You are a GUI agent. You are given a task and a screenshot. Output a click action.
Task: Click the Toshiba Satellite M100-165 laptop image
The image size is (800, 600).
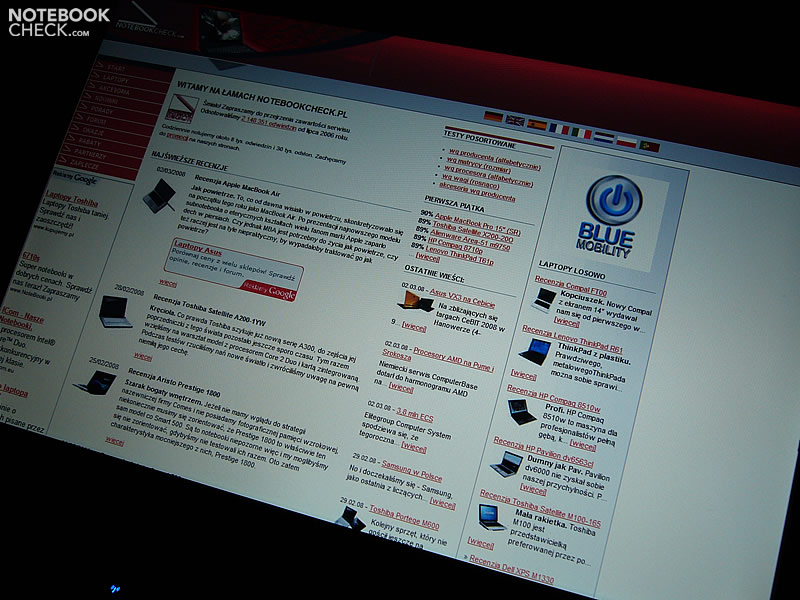[492, 517]
